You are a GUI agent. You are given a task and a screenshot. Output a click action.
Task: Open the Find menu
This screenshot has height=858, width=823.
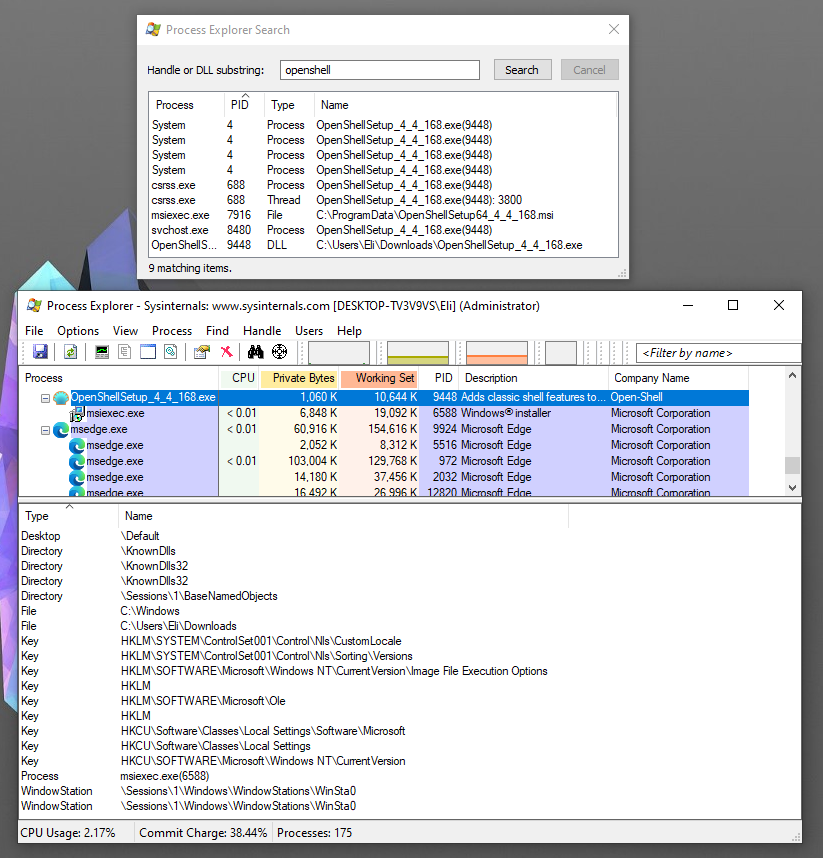pos(217,331)
